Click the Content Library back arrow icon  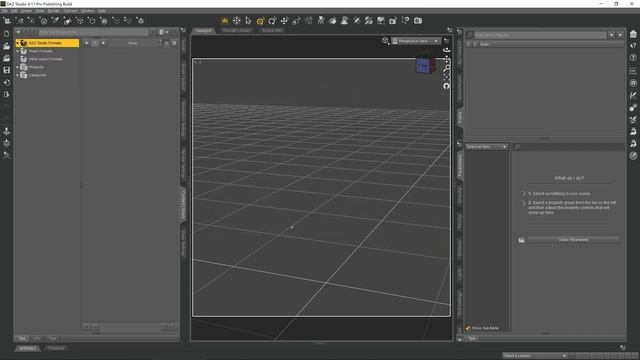18,32
